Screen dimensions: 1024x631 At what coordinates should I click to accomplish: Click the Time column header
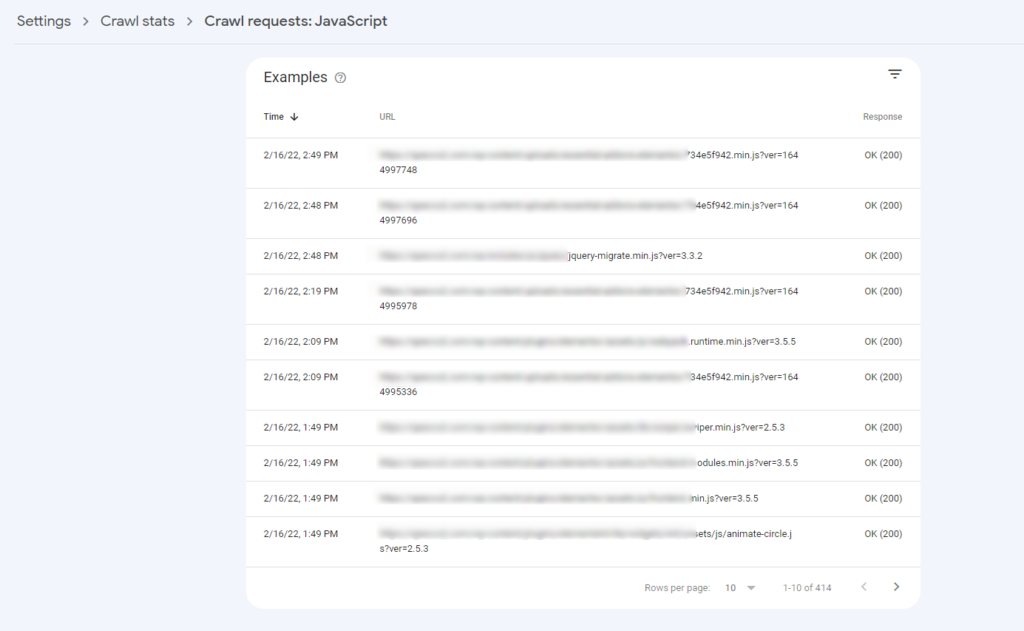(274, 117)
